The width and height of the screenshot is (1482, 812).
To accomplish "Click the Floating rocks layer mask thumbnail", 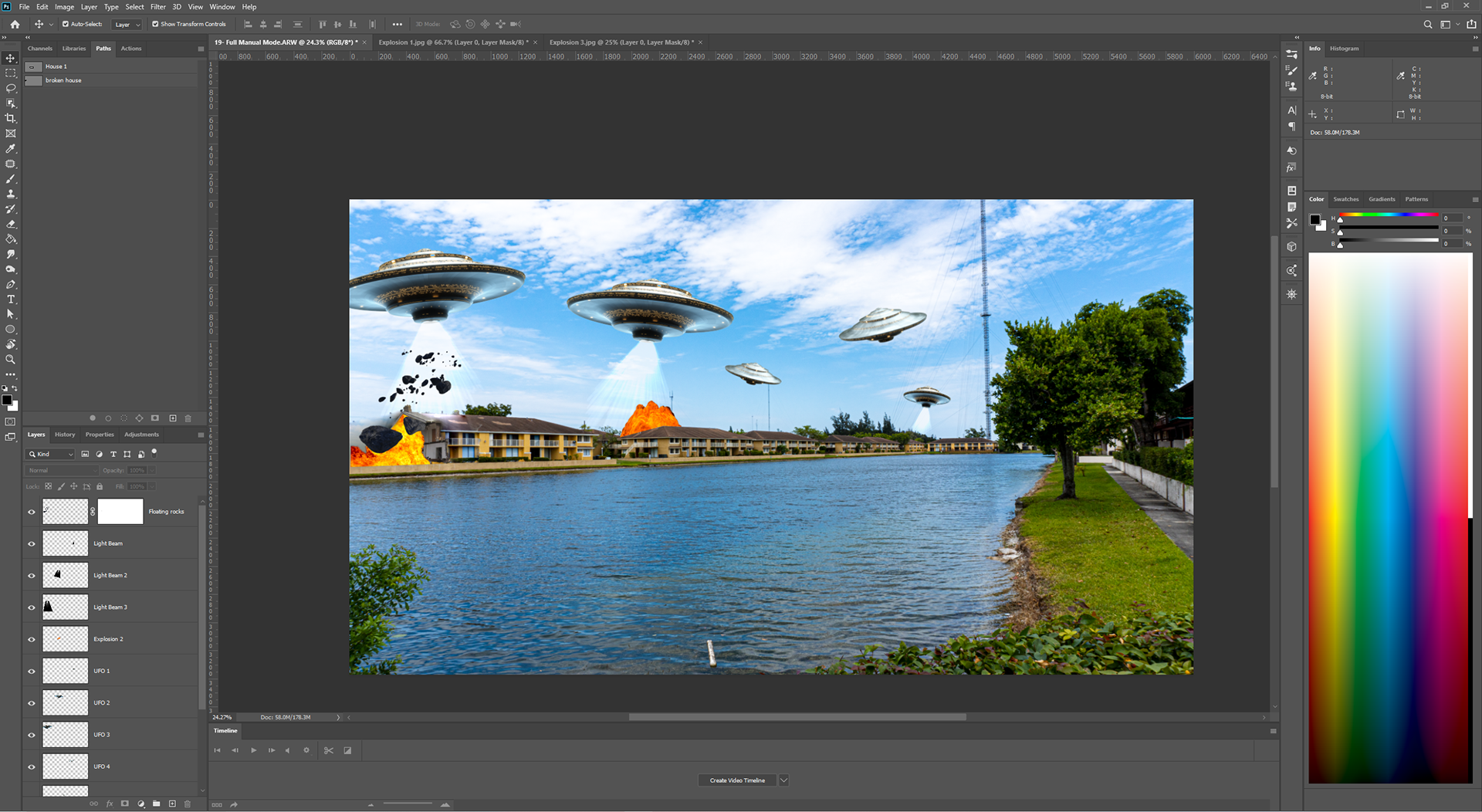I will tap(120, 512).
